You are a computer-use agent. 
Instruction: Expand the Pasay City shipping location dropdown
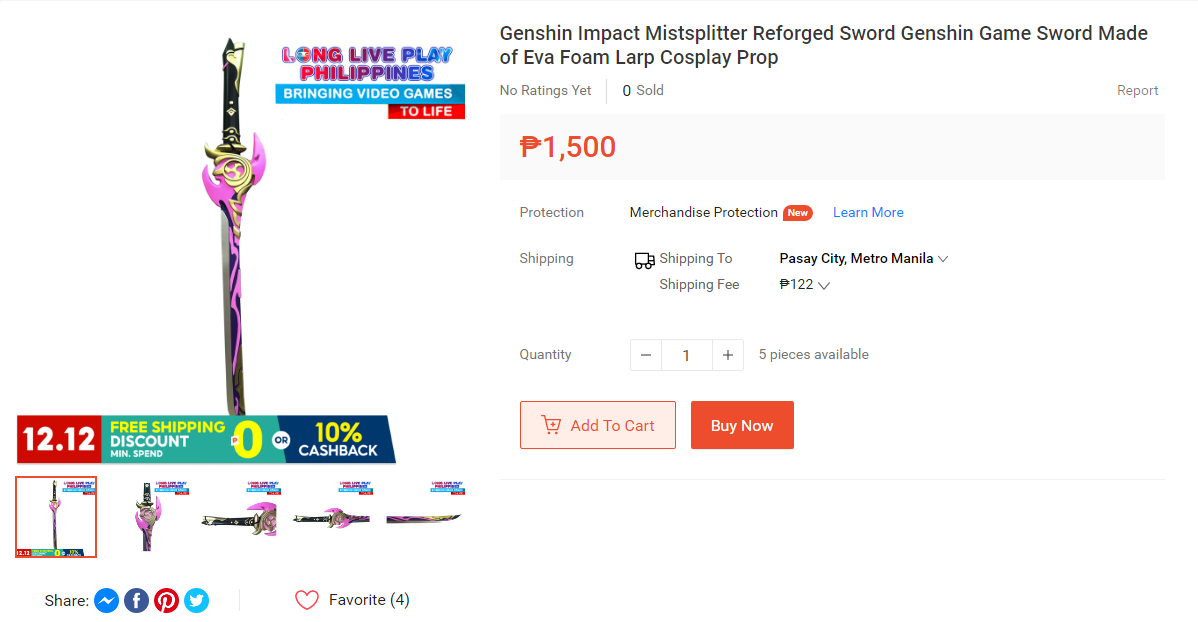[943, 259]
